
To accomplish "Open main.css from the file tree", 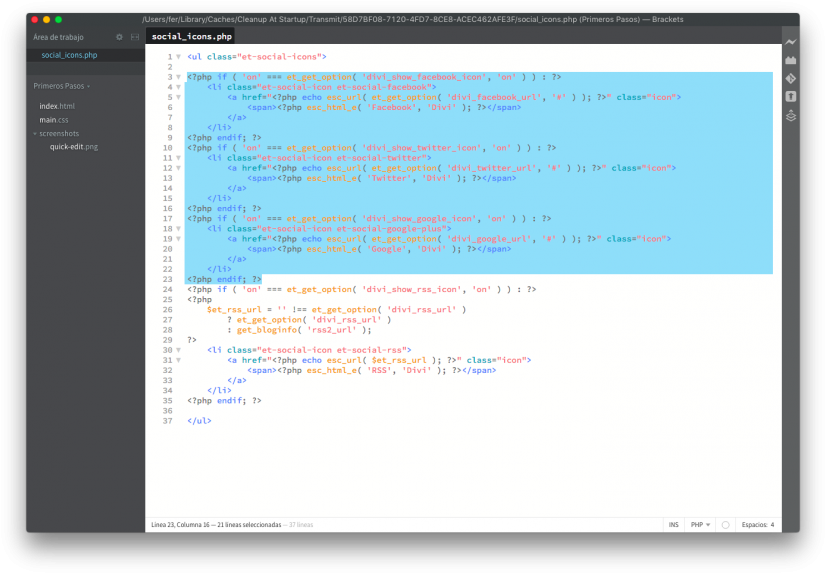I will coord(54,120).
